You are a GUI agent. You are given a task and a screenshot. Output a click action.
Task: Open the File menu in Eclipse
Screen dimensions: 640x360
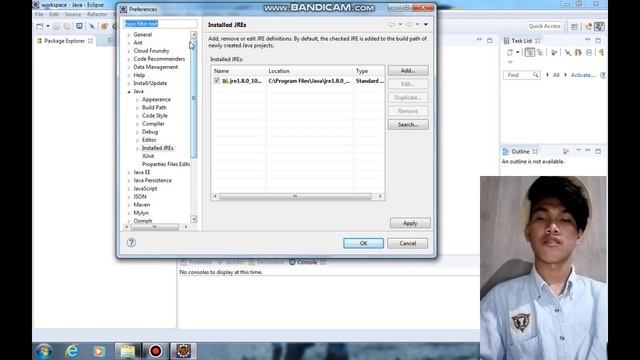(x=39, y=14)
